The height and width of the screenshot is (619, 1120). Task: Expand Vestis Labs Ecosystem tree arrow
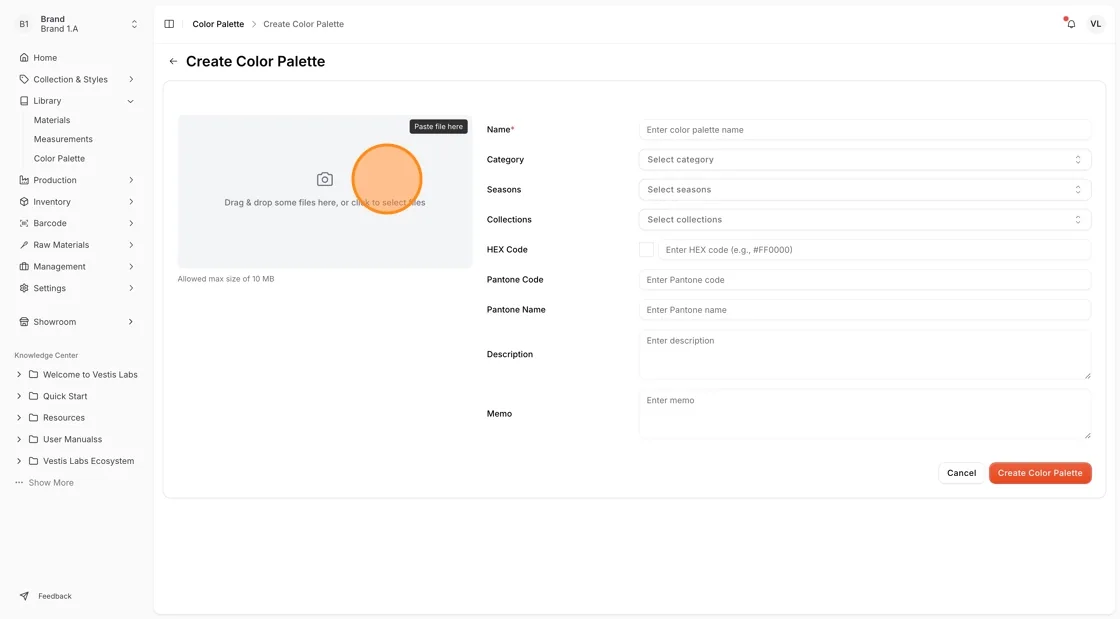[19, 461]
